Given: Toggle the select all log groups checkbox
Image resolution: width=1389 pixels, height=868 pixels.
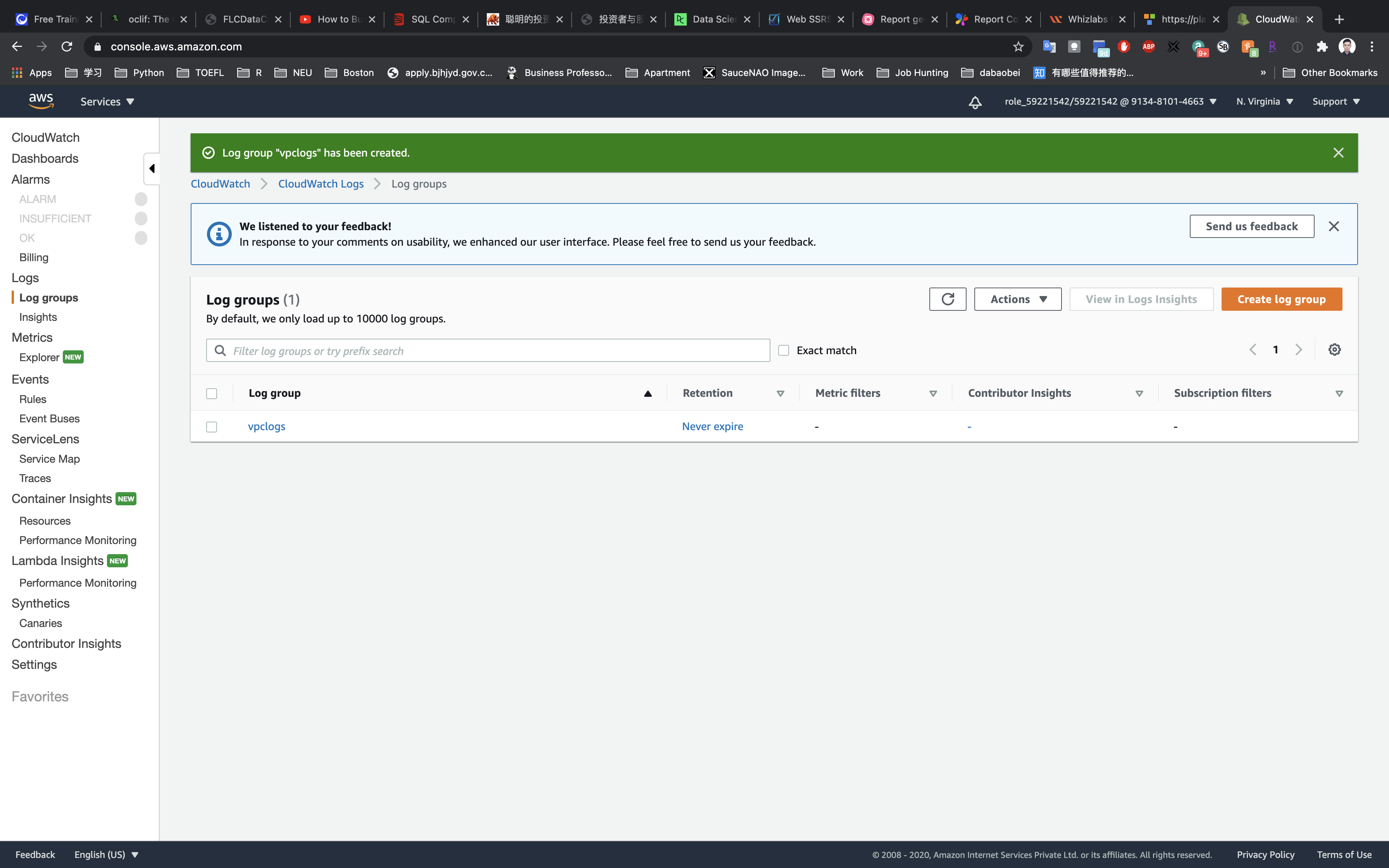Looking at the screenshot, I should coord(212,393).
